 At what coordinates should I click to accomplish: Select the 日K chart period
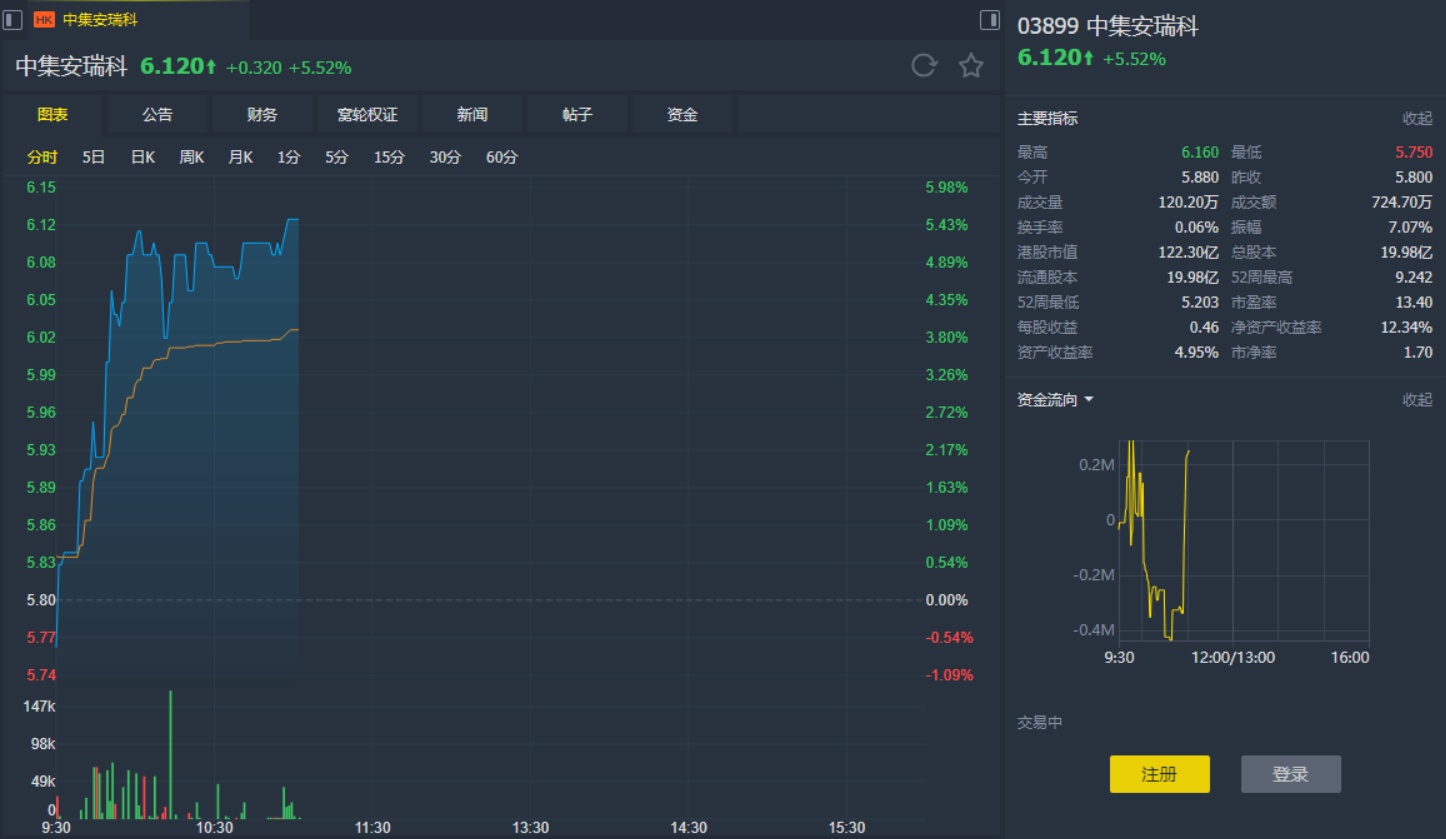pos(143,157)
